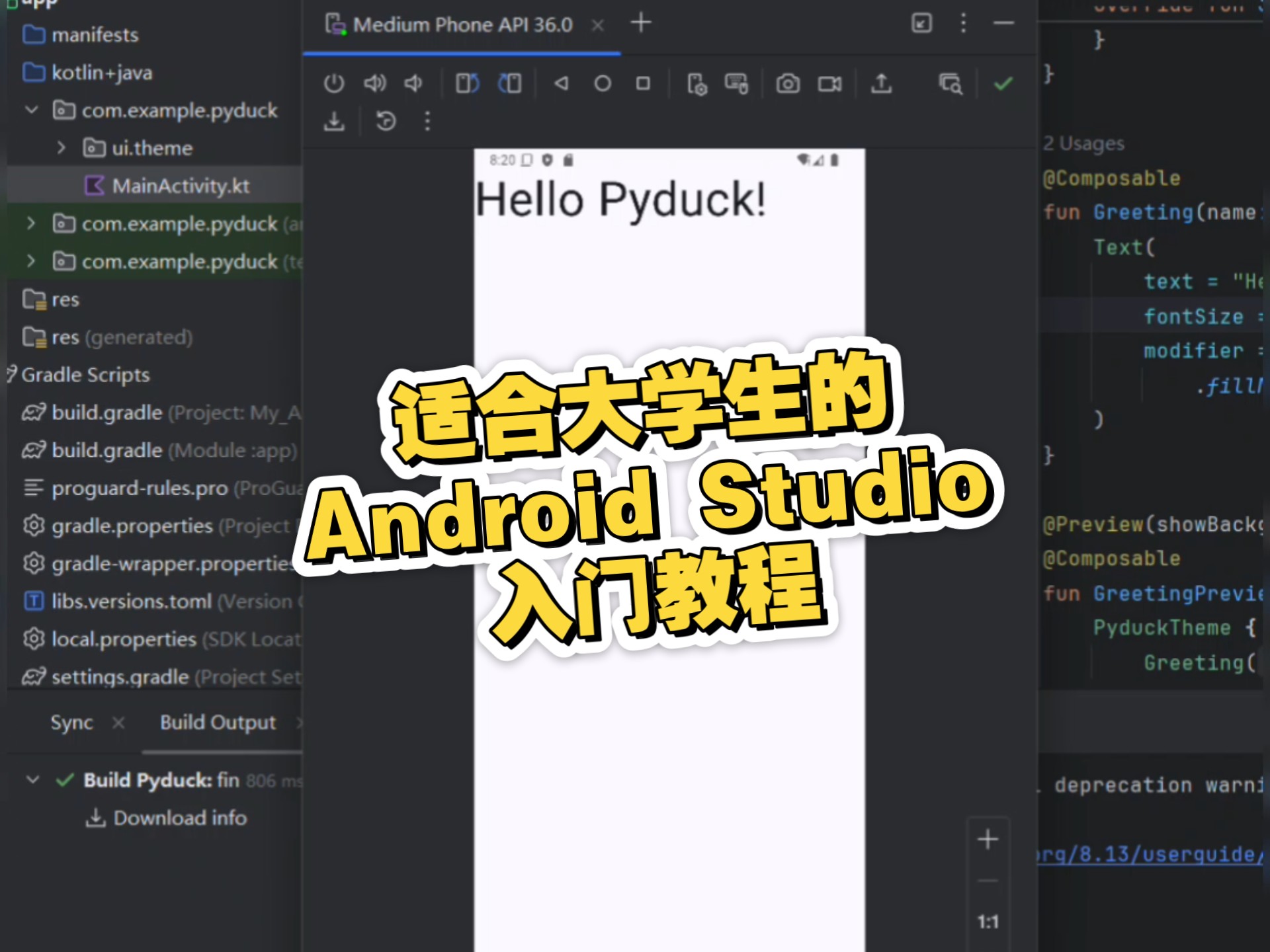This screenshot has height=952, width=1270.
Task: Click the green checkmark icon
Action: 1003,83
